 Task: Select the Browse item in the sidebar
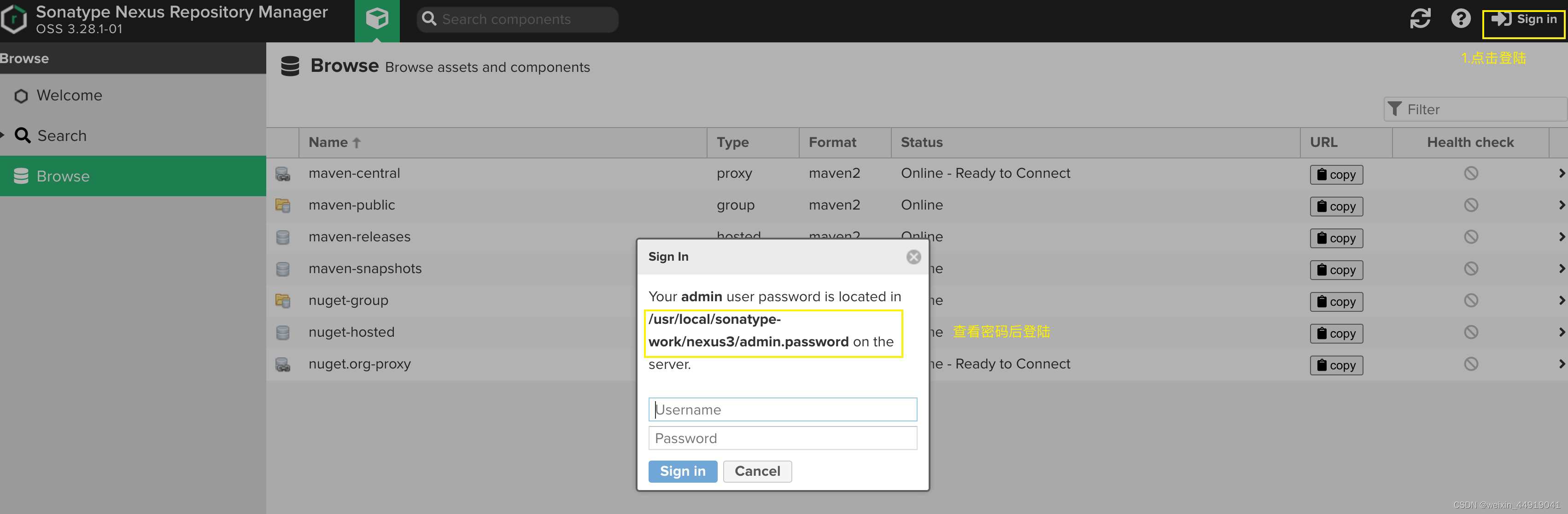tap(63, 176)
